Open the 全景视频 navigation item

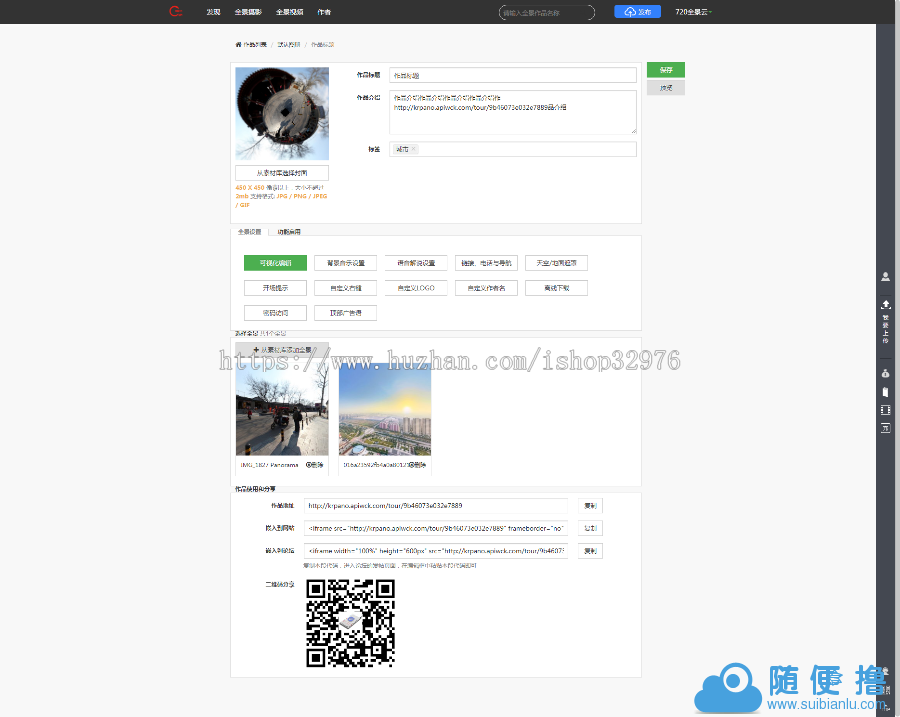[x=289, y=12]
